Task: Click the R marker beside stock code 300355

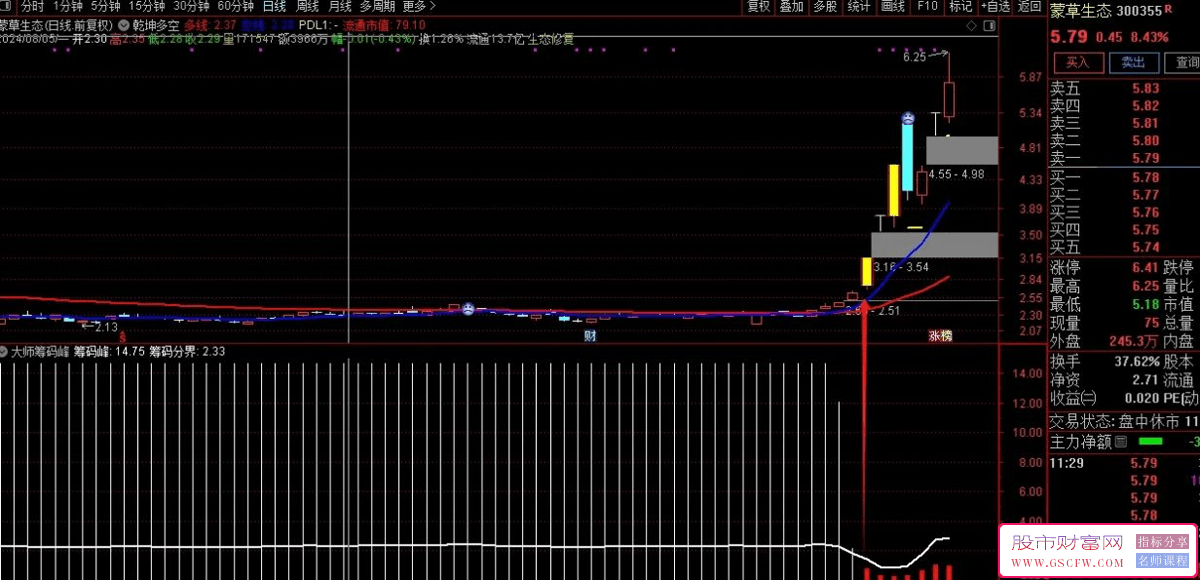Action: (1168, 10)
